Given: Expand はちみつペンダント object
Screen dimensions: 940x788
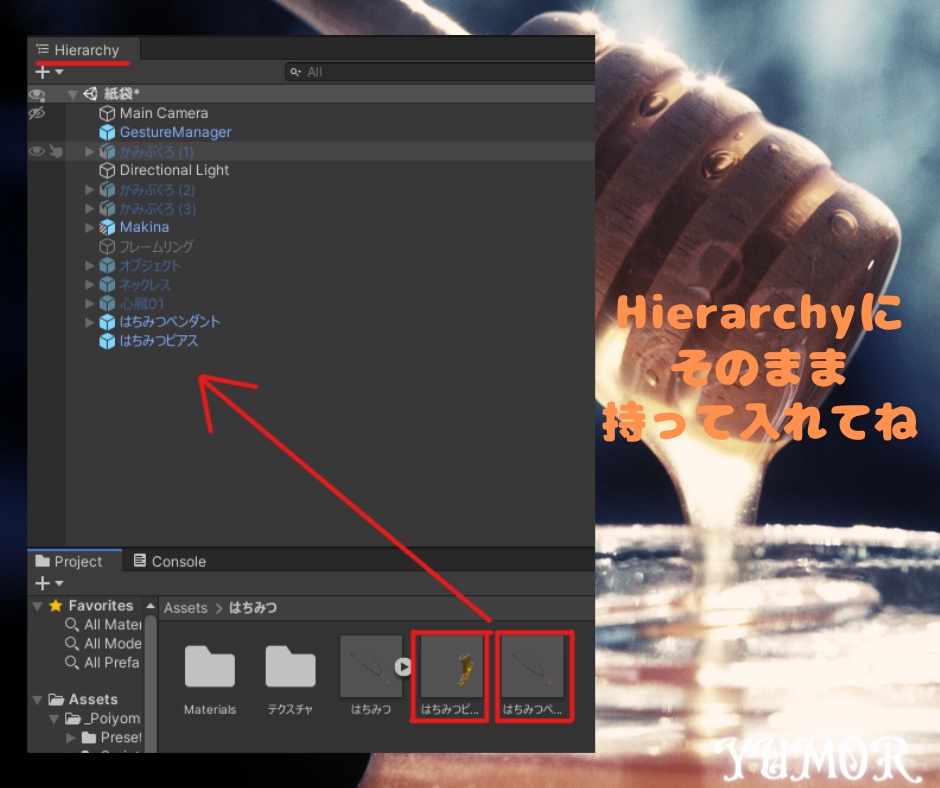Looking at the screenshot, I should 89,322.
